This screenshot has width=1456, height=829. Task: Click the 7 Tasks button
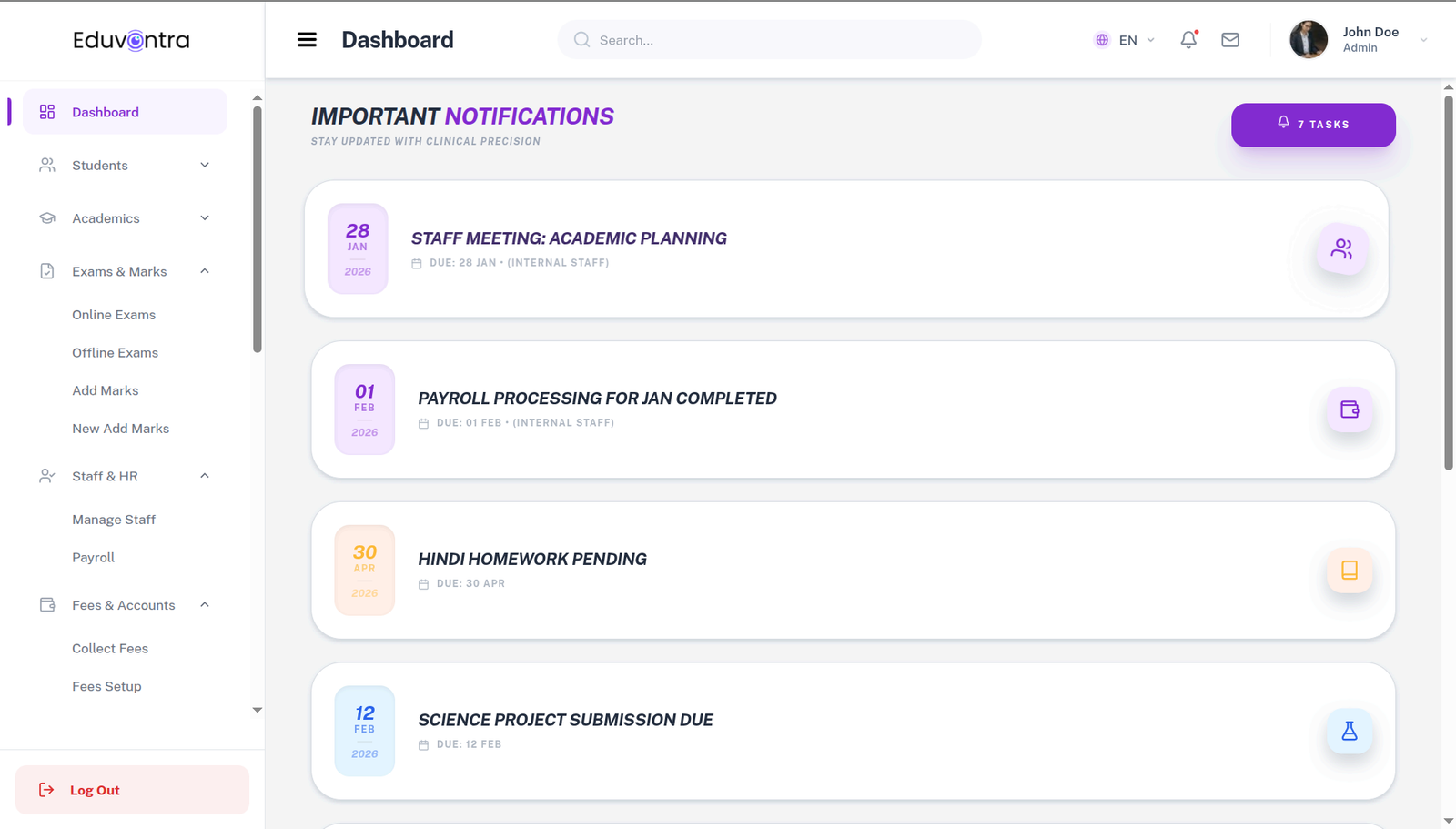coord(1313,125)
